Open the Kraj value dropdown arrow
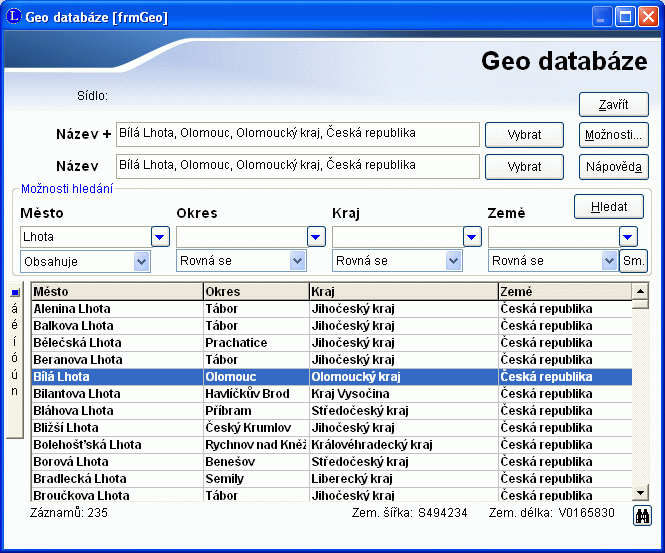 tap(472, 237)
